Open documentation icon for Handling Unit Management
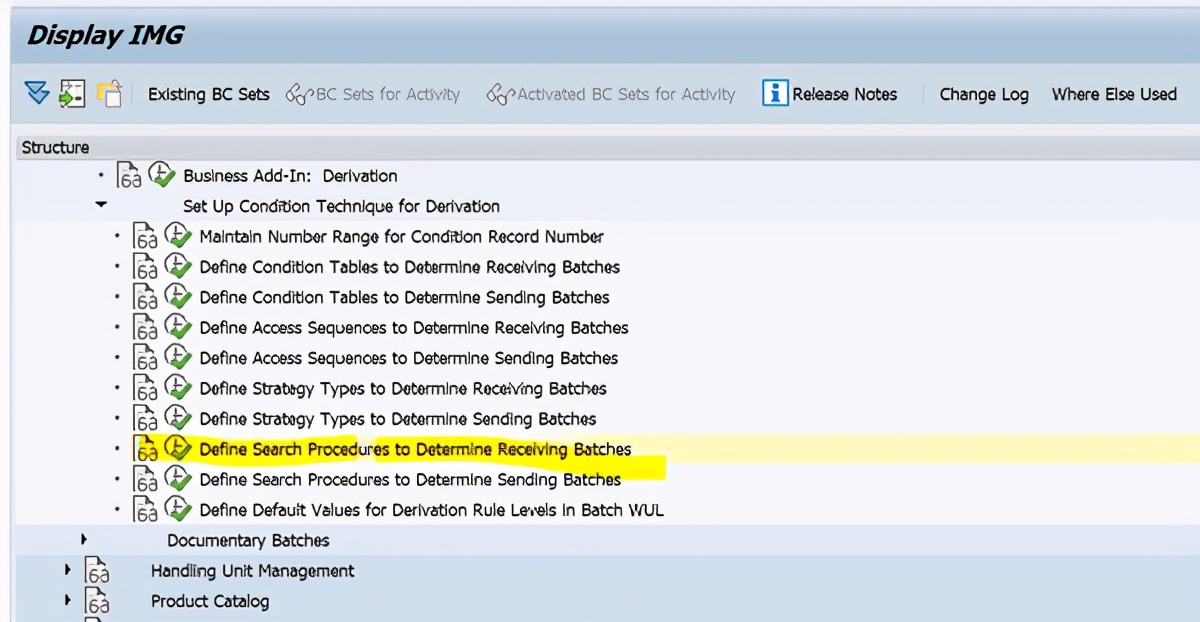Viewport: 1200px width, 622px height. pyautogui.click(x=95, y=571)
